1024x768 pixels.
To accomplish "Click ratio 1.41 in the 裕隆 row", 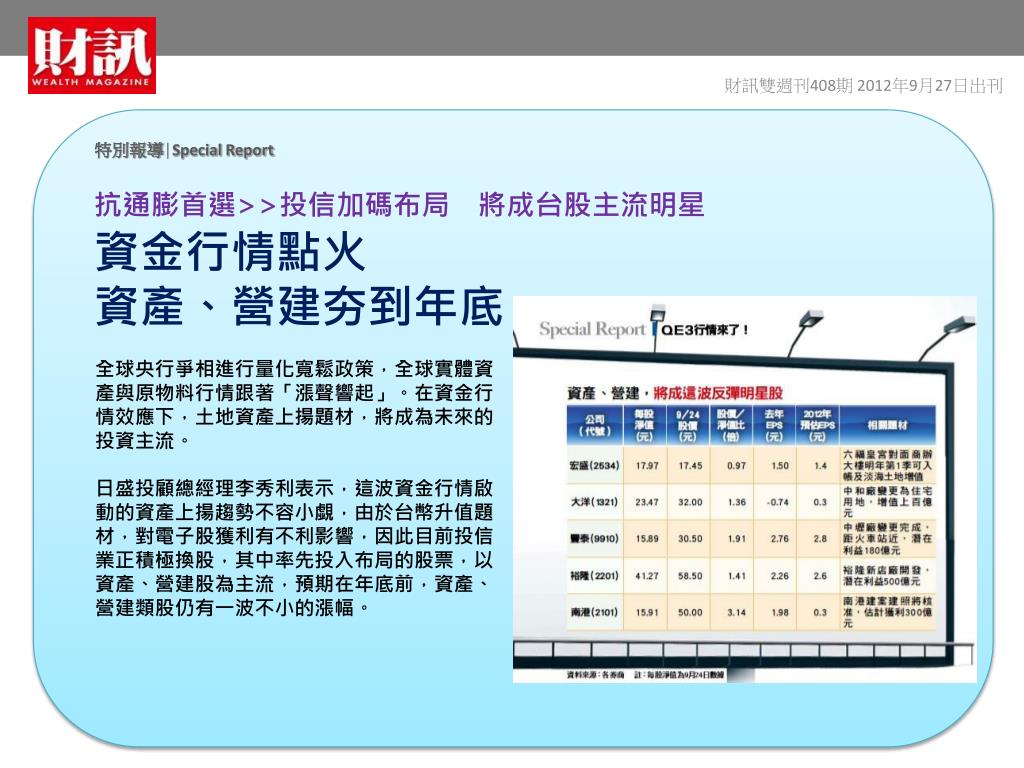I will click(737, 575).
